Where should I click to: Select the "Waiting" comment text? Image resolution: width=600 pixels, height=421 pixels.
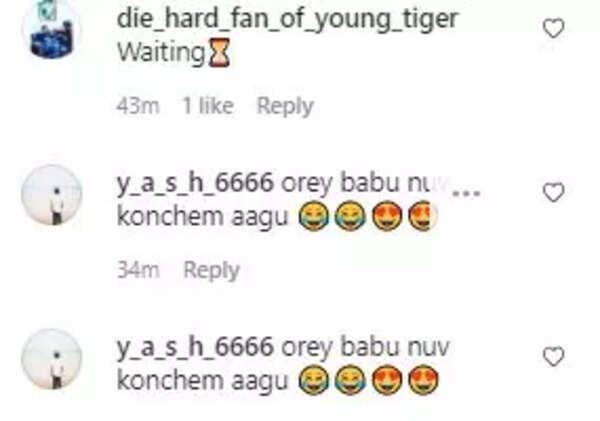[x=161, y=52]
